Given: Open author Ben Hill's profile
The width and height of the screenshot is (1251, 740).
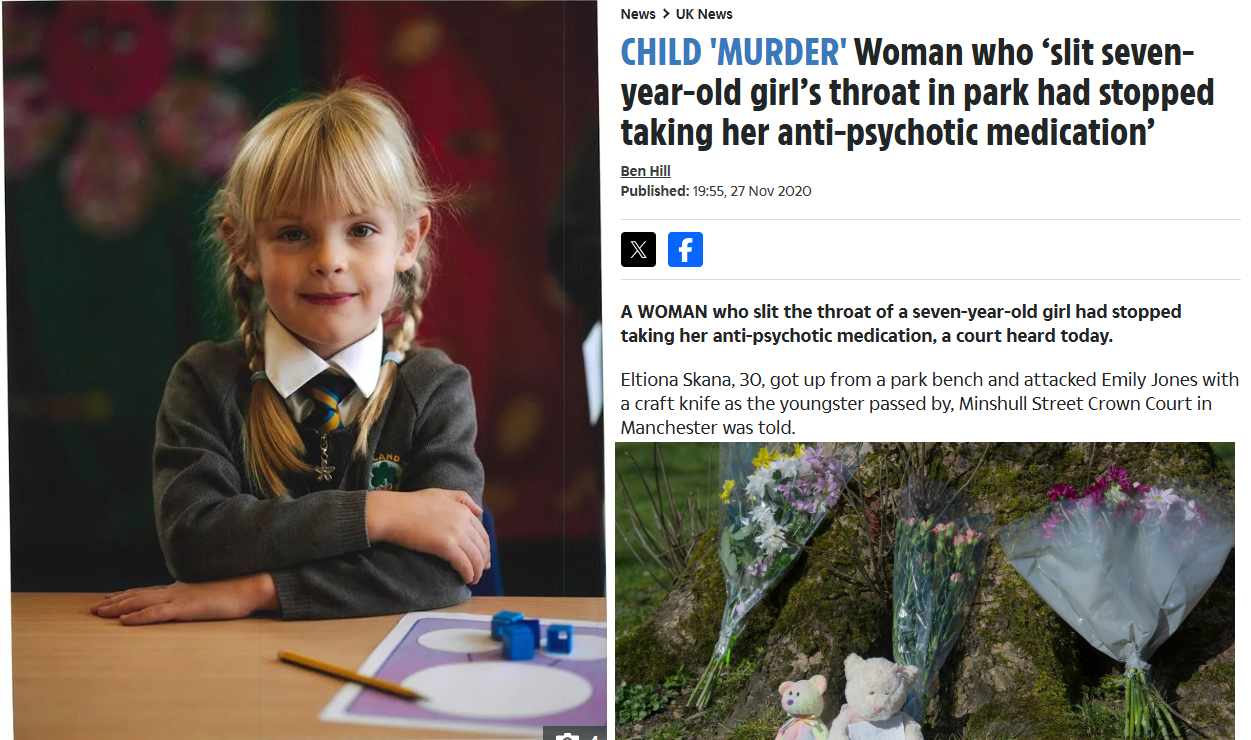Looking at the screenshot, I should click(646, 171).
